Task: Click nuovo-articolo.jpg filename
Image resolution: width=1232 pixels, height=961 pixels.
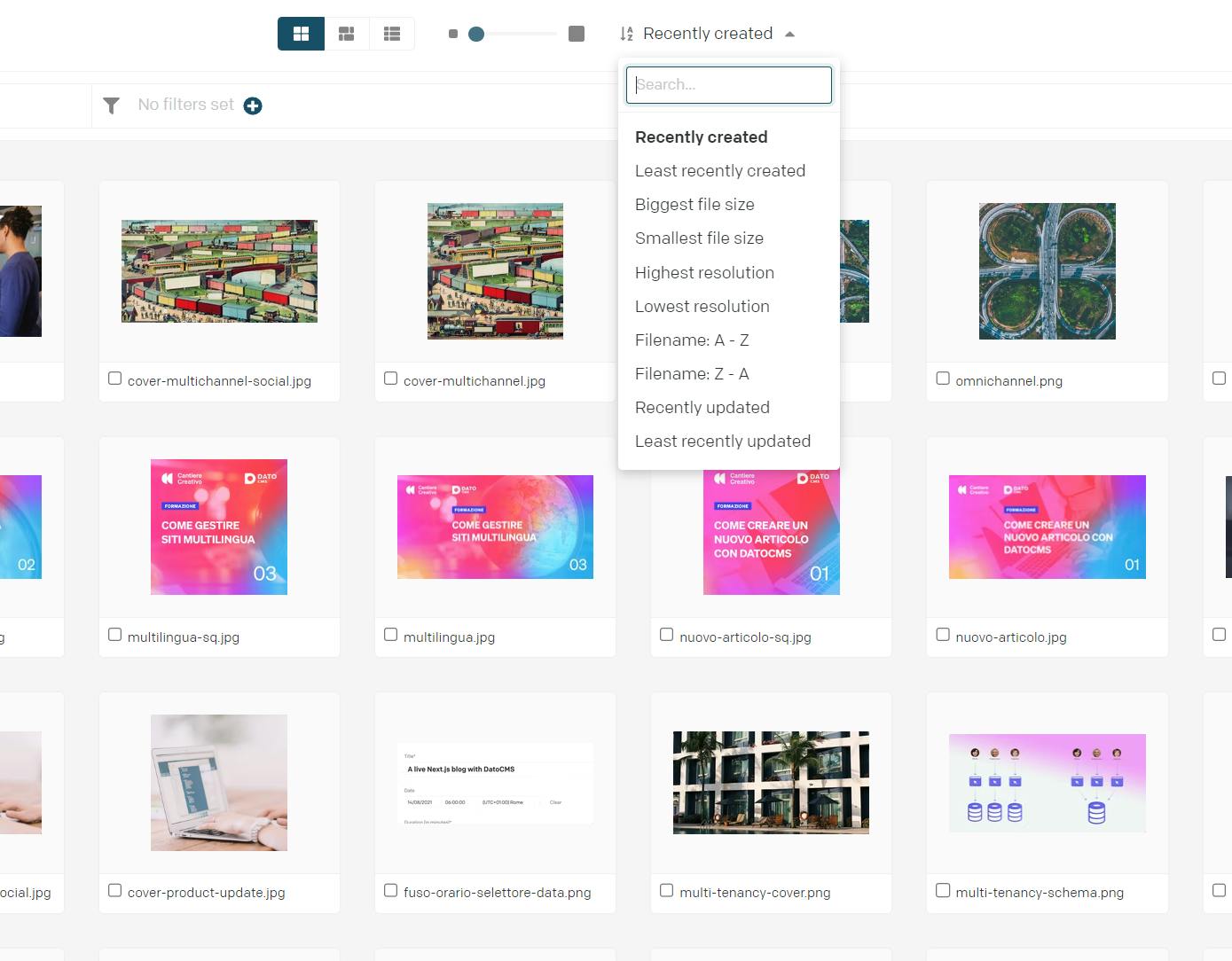Action: (1011, 637)
